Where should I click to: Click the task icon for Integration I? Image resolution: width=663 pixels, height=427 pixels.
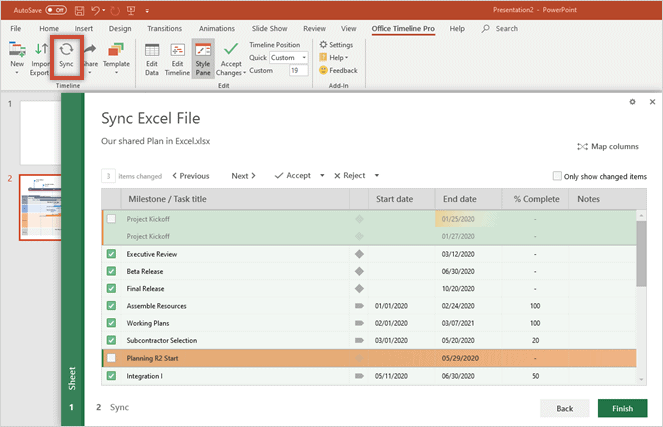pos(359,376)
